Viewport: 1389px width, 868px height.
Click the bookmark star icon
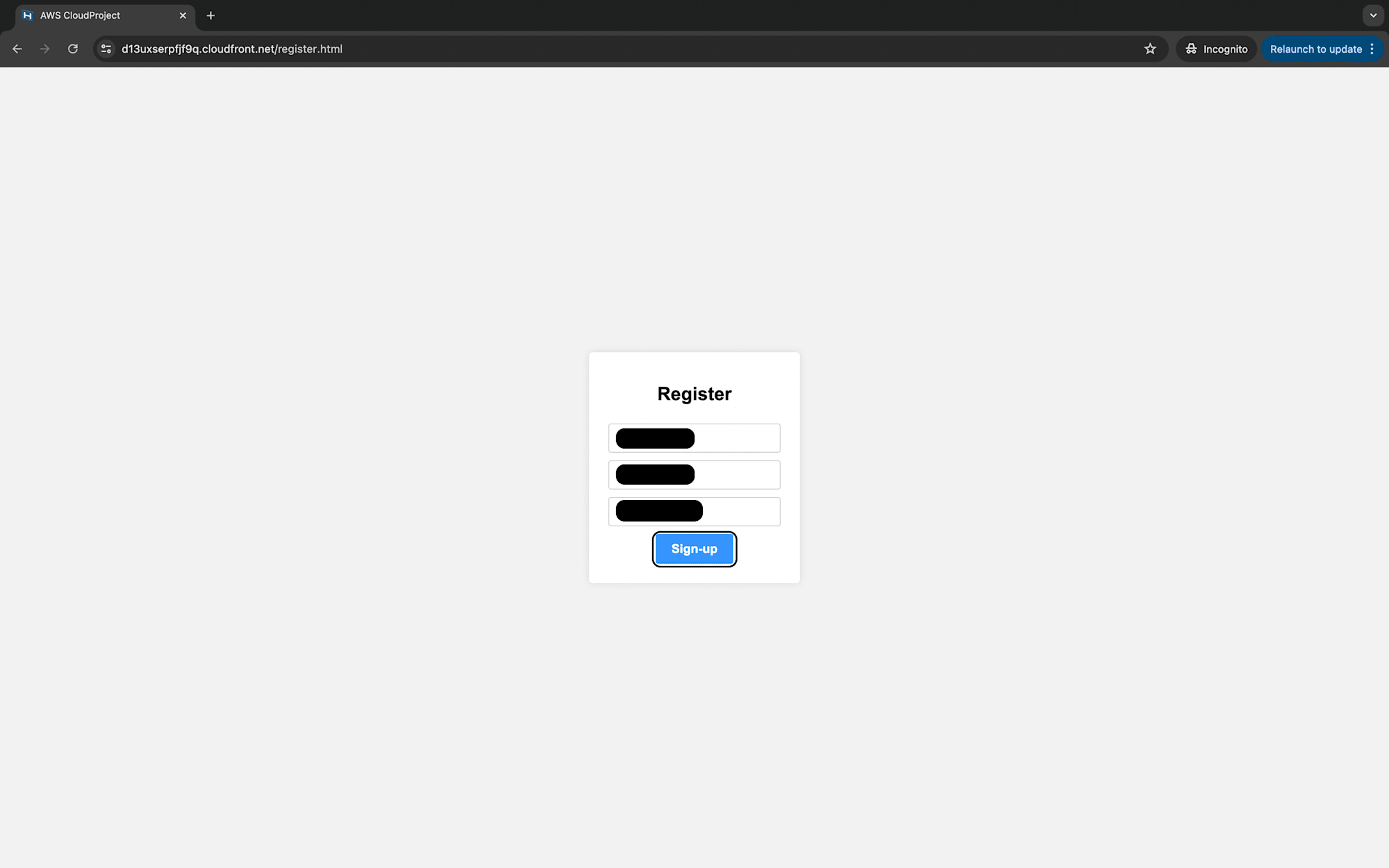(x=1150, y=48)
